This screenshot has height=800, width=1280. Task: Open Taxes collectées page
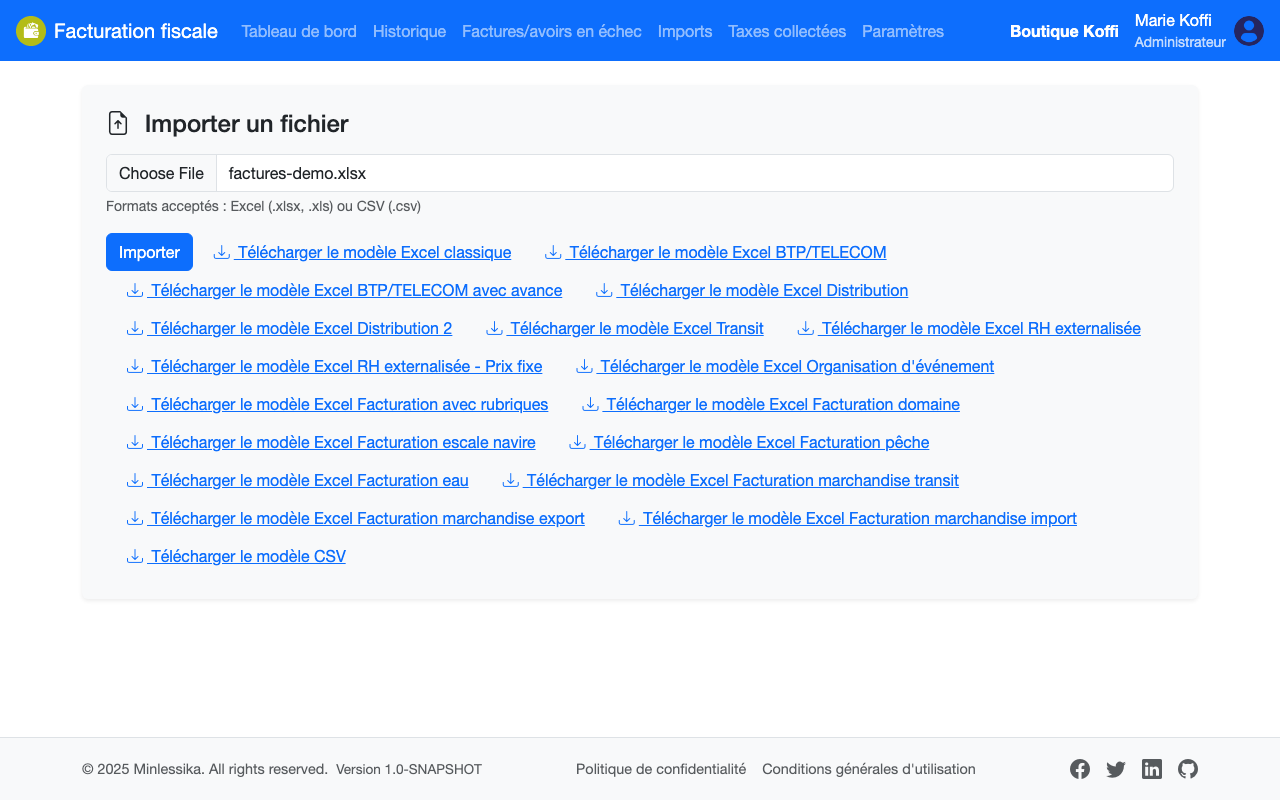[x=787, y=31]
